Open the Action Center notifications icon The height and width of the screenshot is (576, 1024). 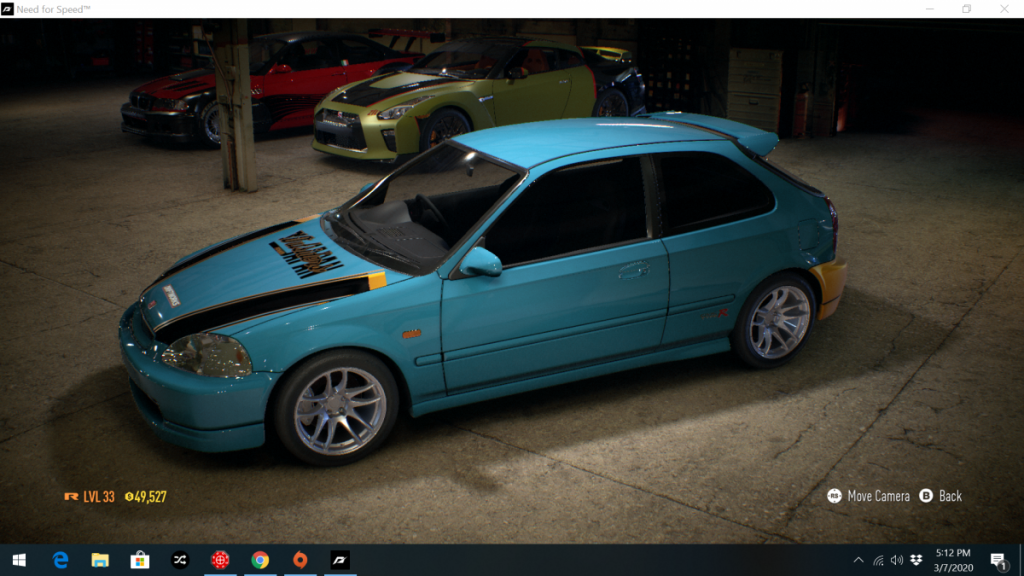tap(998, 560)
